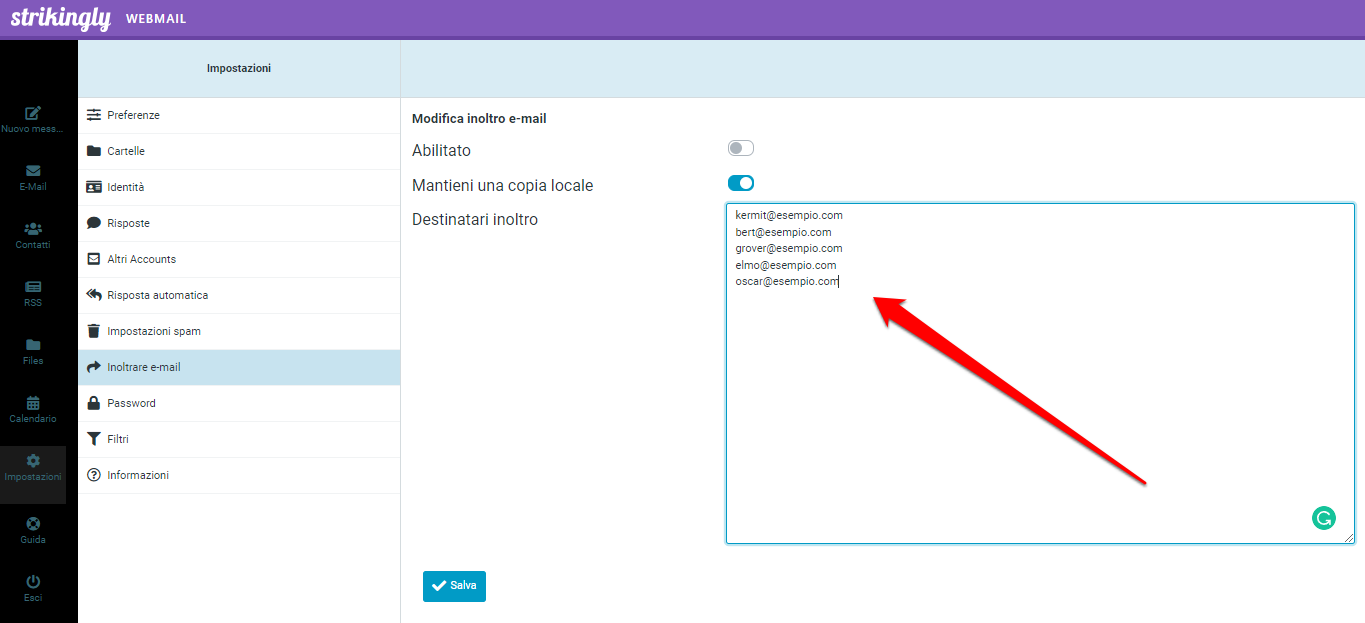Open Risposte settings section

(239, 223)
